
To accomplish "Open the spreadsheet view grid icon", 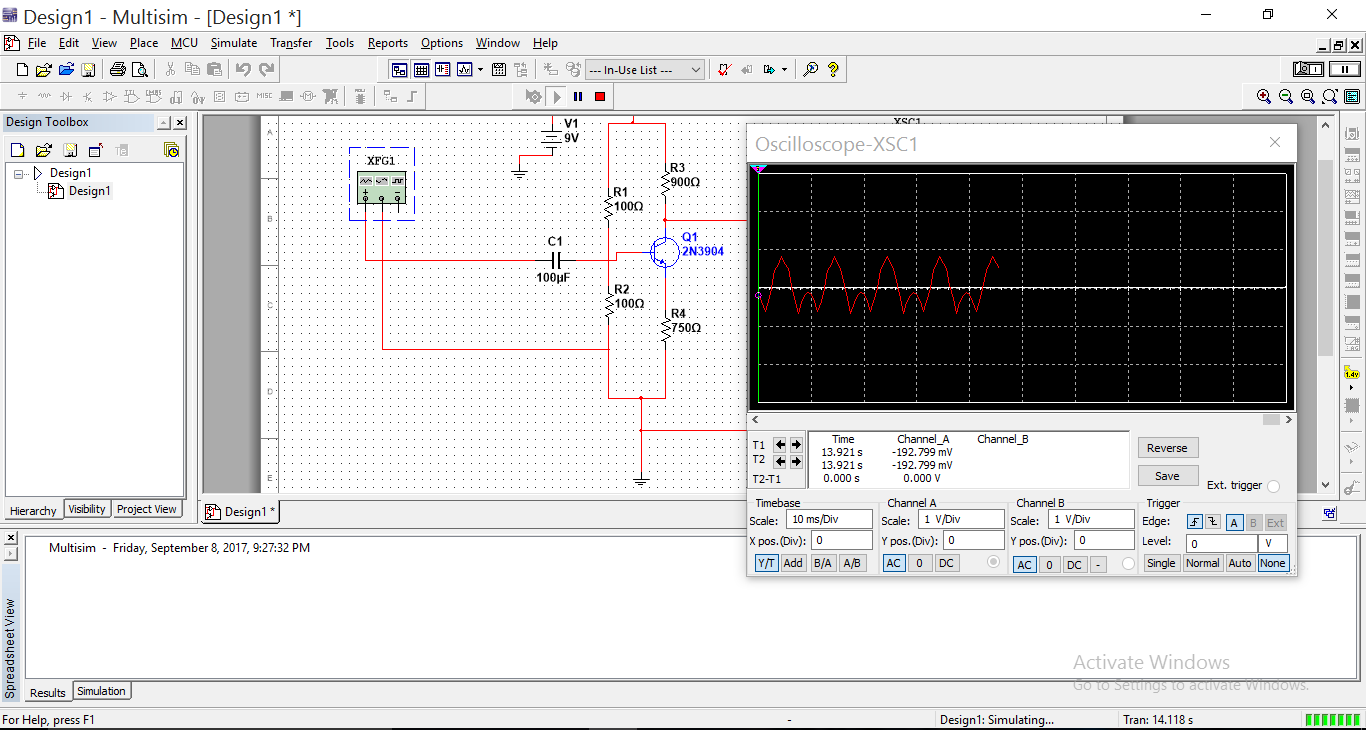I will [421, 69].
